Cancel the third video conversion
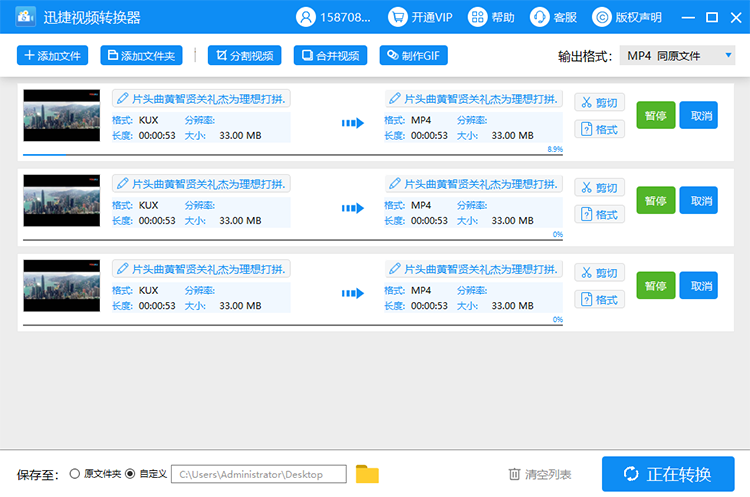750x497 pixels. (698, 285)
